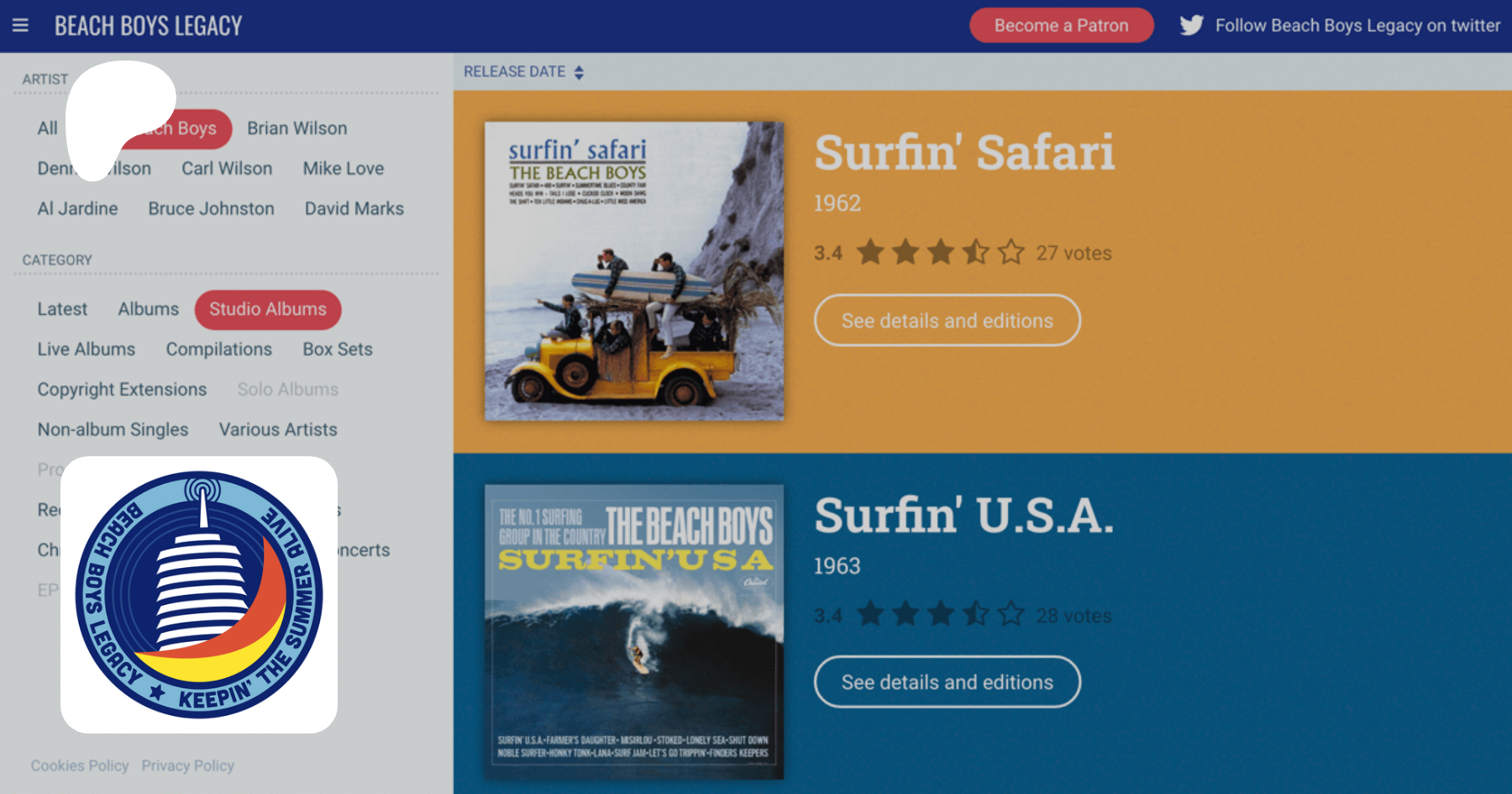Select the Studio Albums category filter
The height and width of the screenshot is (794, 1512).
click(267, 309)
